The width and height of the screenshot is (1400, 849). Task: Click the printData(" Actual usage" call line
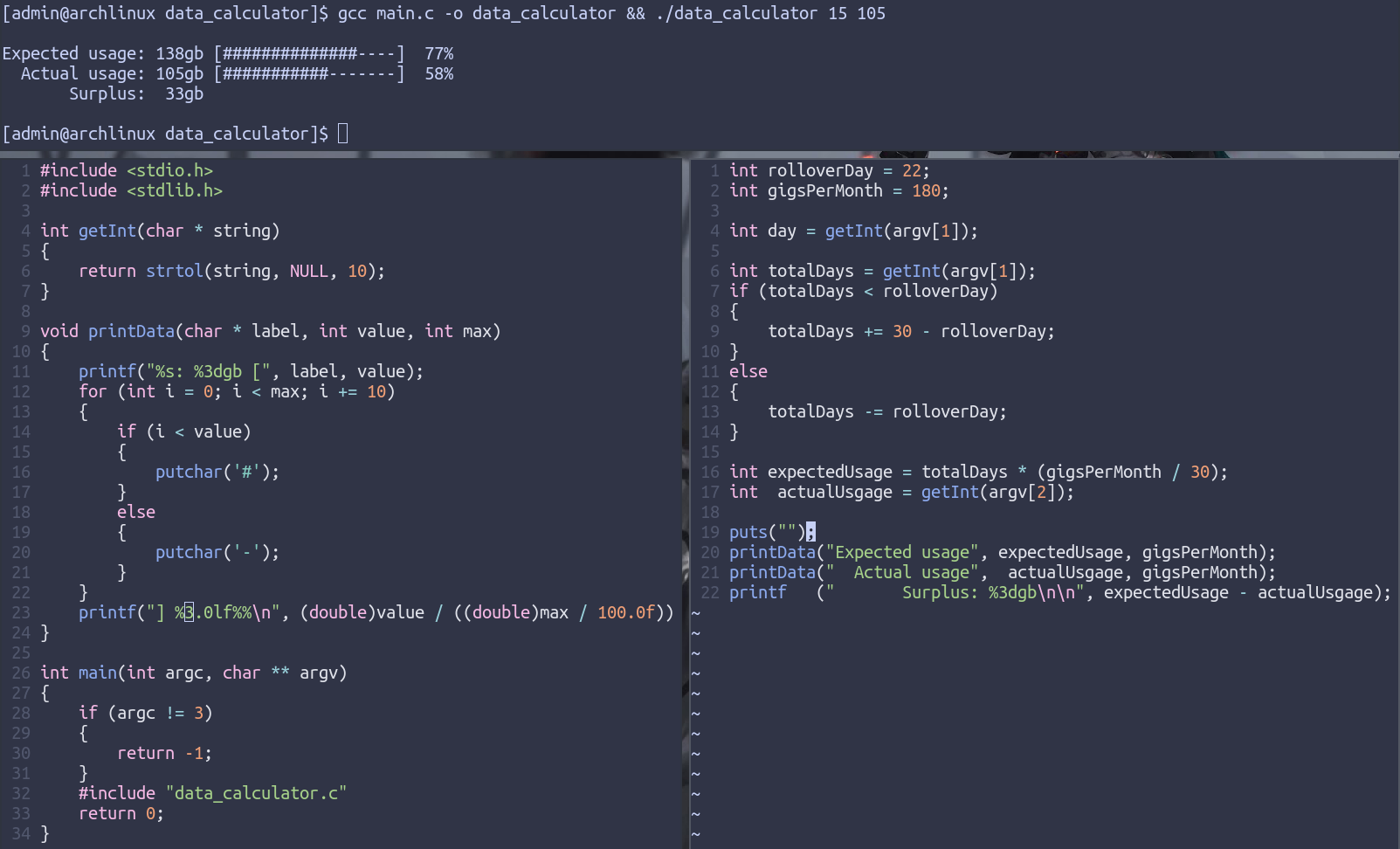(x=1003, y=572)
